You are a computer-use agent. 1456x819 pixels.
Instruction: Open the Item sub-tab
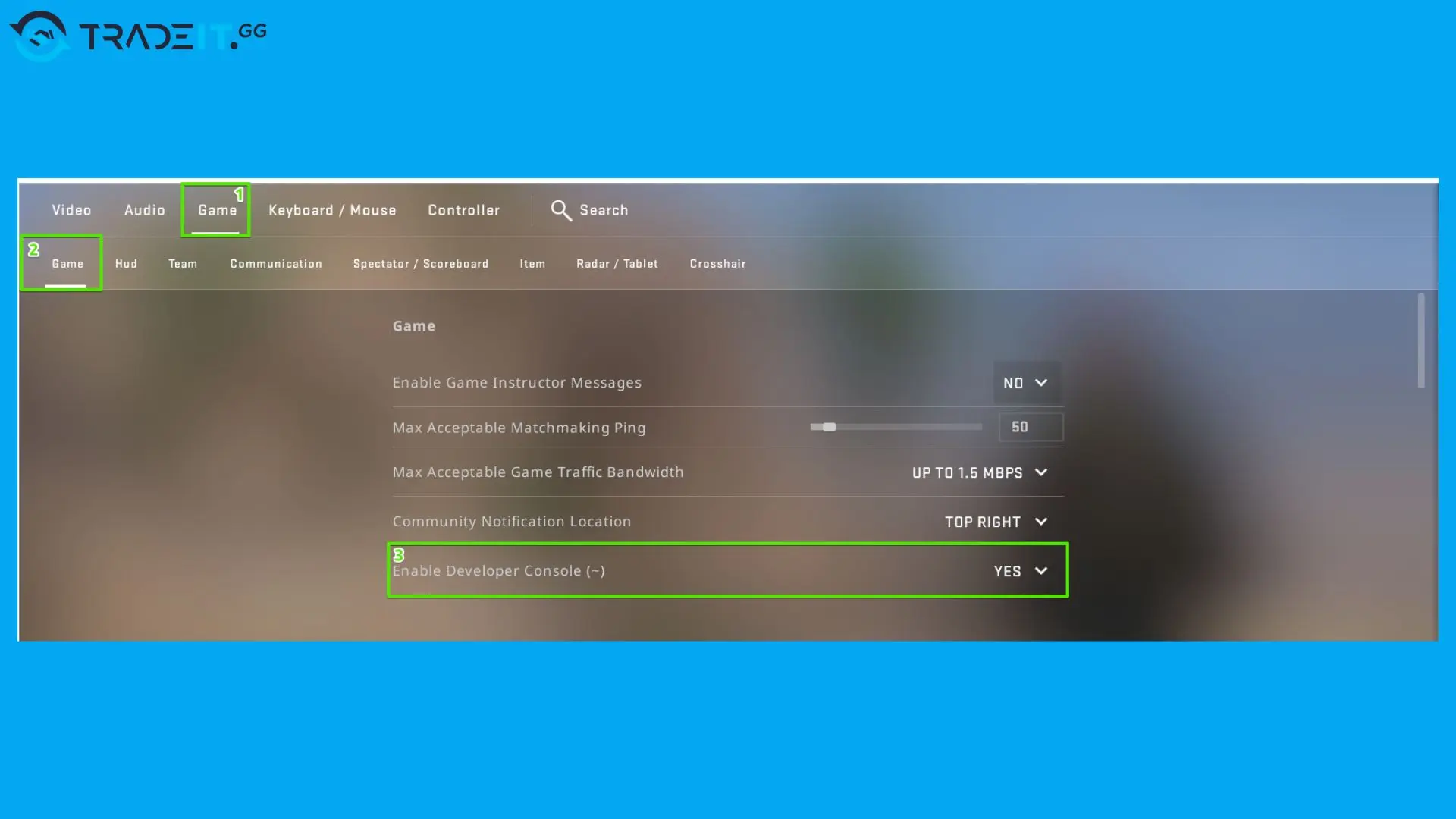click(532, 263)
